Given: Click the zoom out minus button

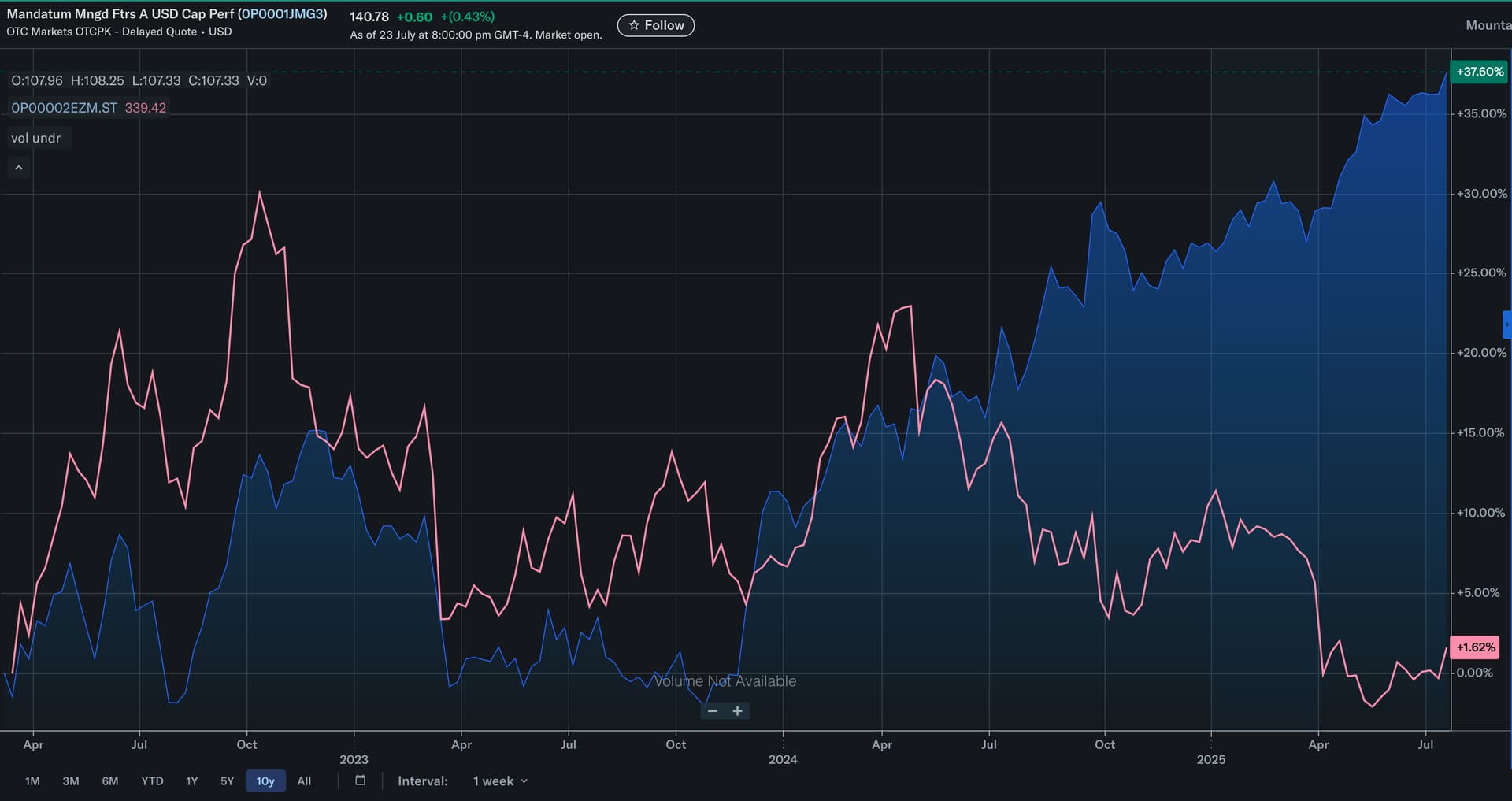Looking at the screenshot, I should 713,711.
